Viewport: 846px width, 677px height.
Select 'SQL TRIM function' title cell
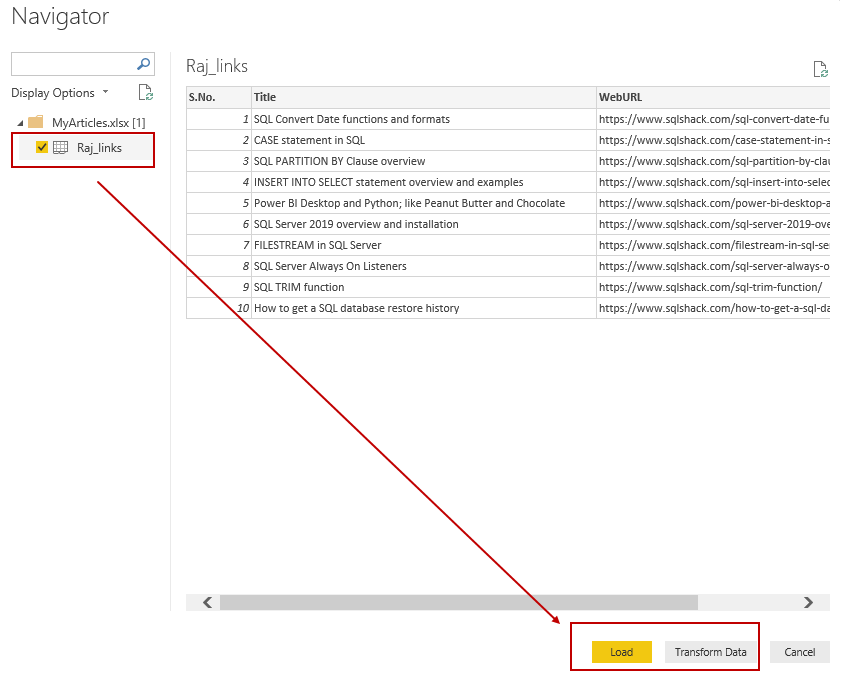[424, 288]
